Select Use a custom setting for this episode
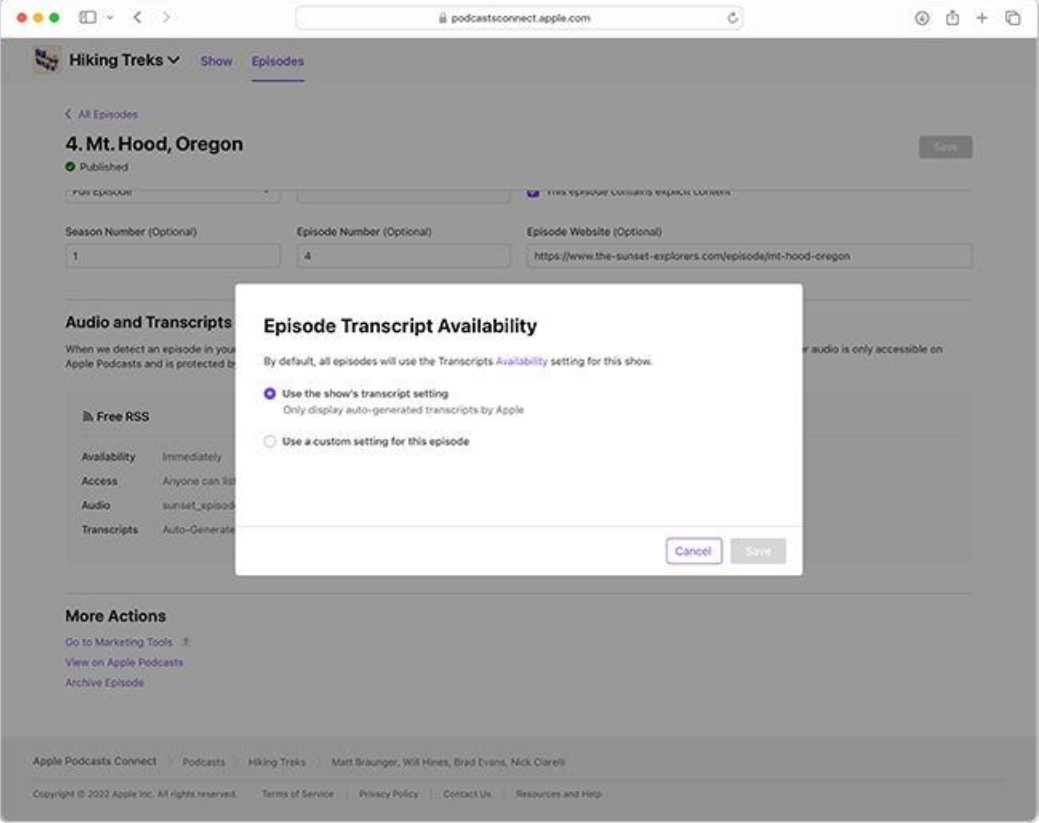This screenshot has width=1039, height=823. 270,441
